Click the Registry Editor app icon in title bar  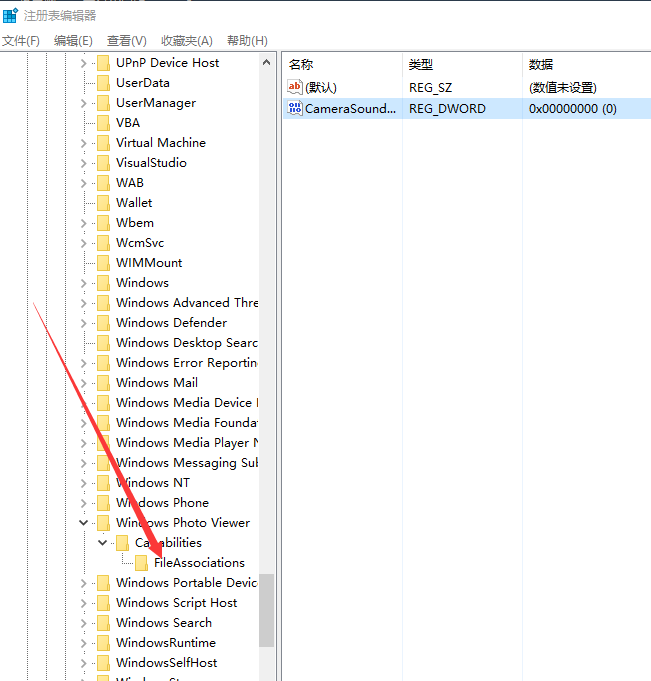coord(10,16)
